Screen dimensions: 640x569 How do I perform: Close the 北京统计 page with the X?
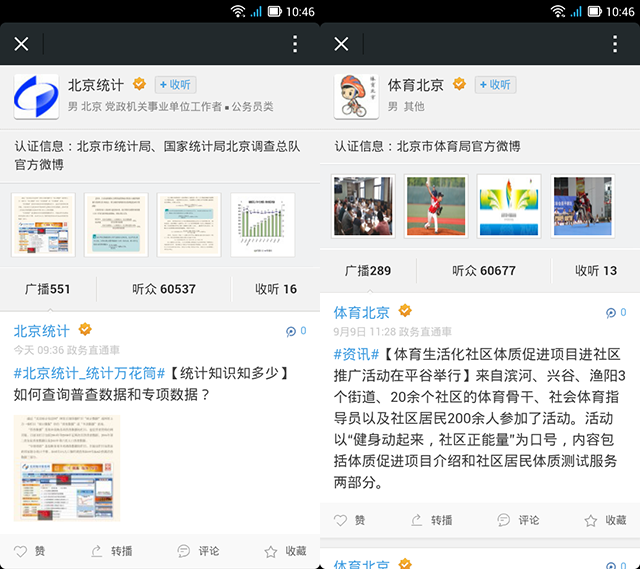coord(22,44)
